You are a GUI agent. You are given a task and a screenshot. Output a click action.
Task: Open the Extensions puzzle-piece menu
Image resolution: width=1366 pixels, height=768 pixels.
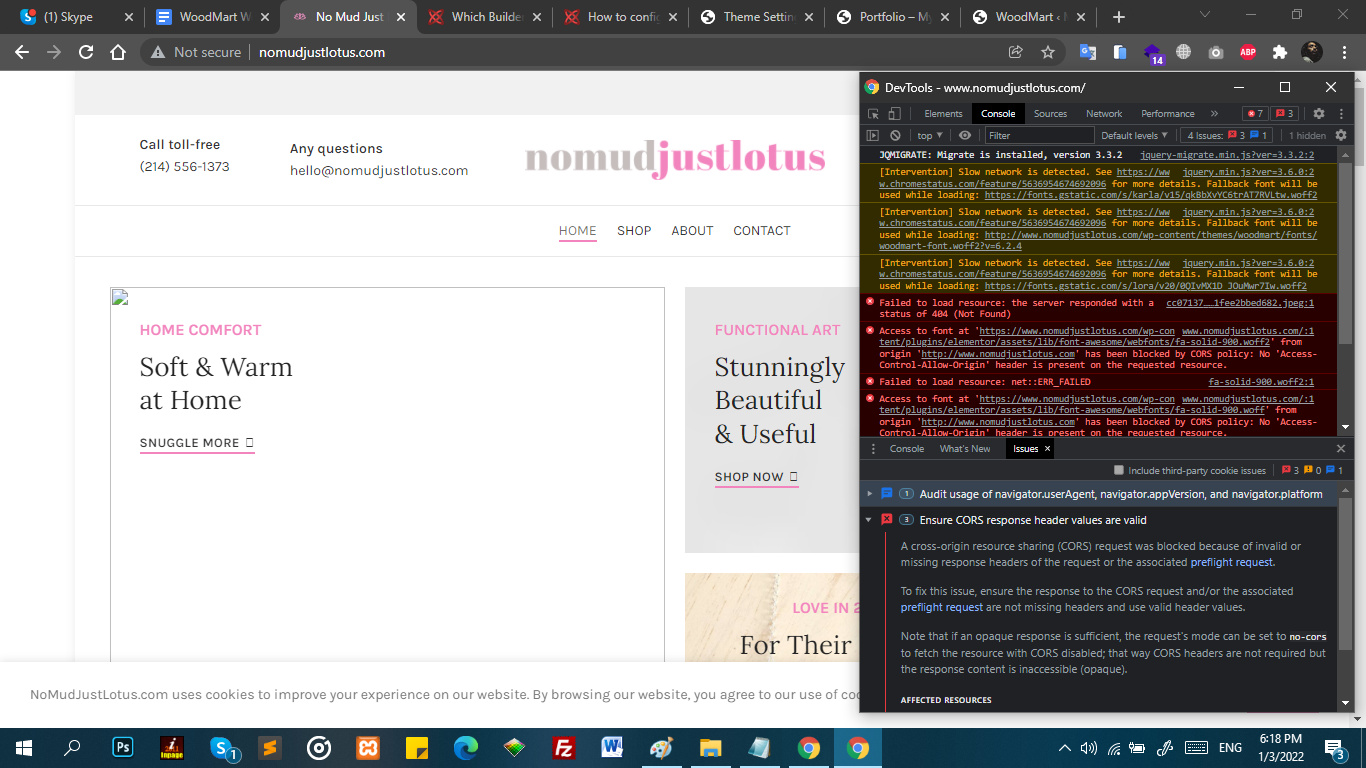pyautogui.click(x=1279, y=52)
